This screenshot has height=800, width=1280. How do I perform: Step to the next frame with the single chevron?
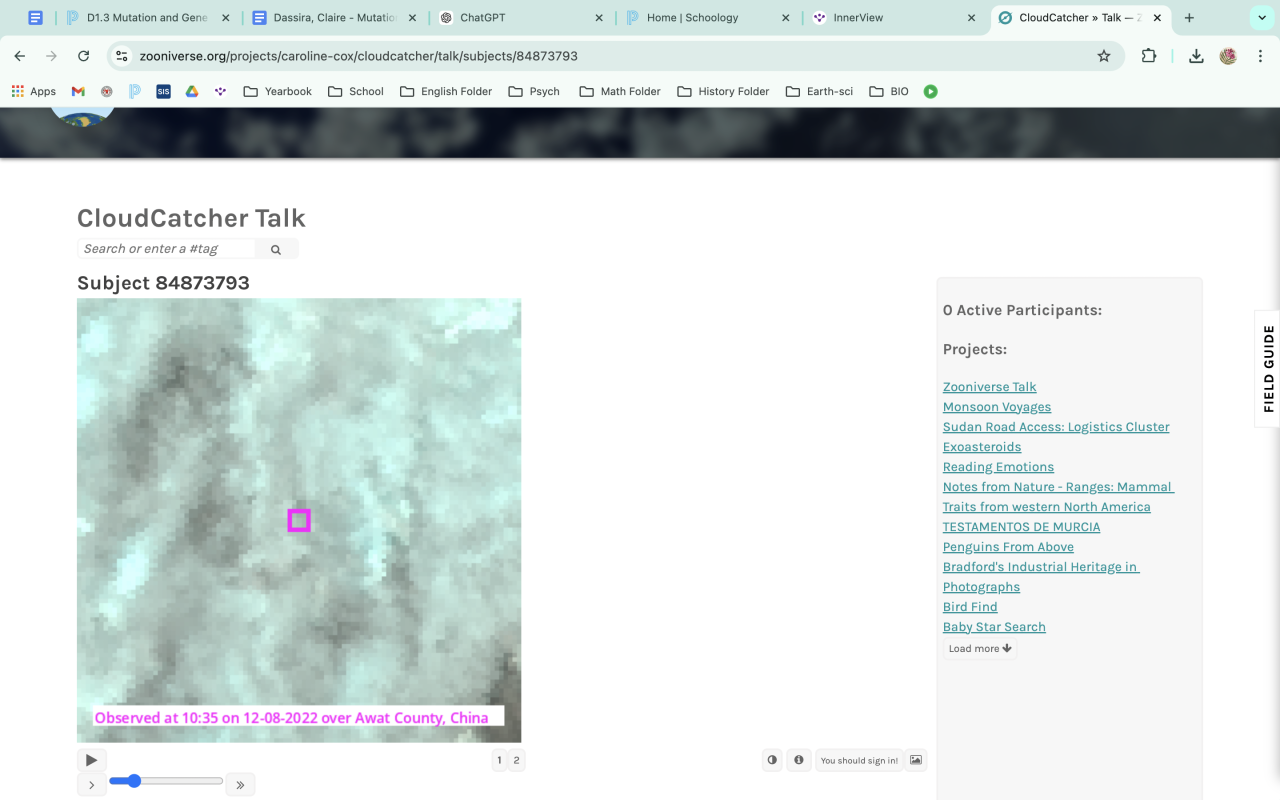point(91,785)
